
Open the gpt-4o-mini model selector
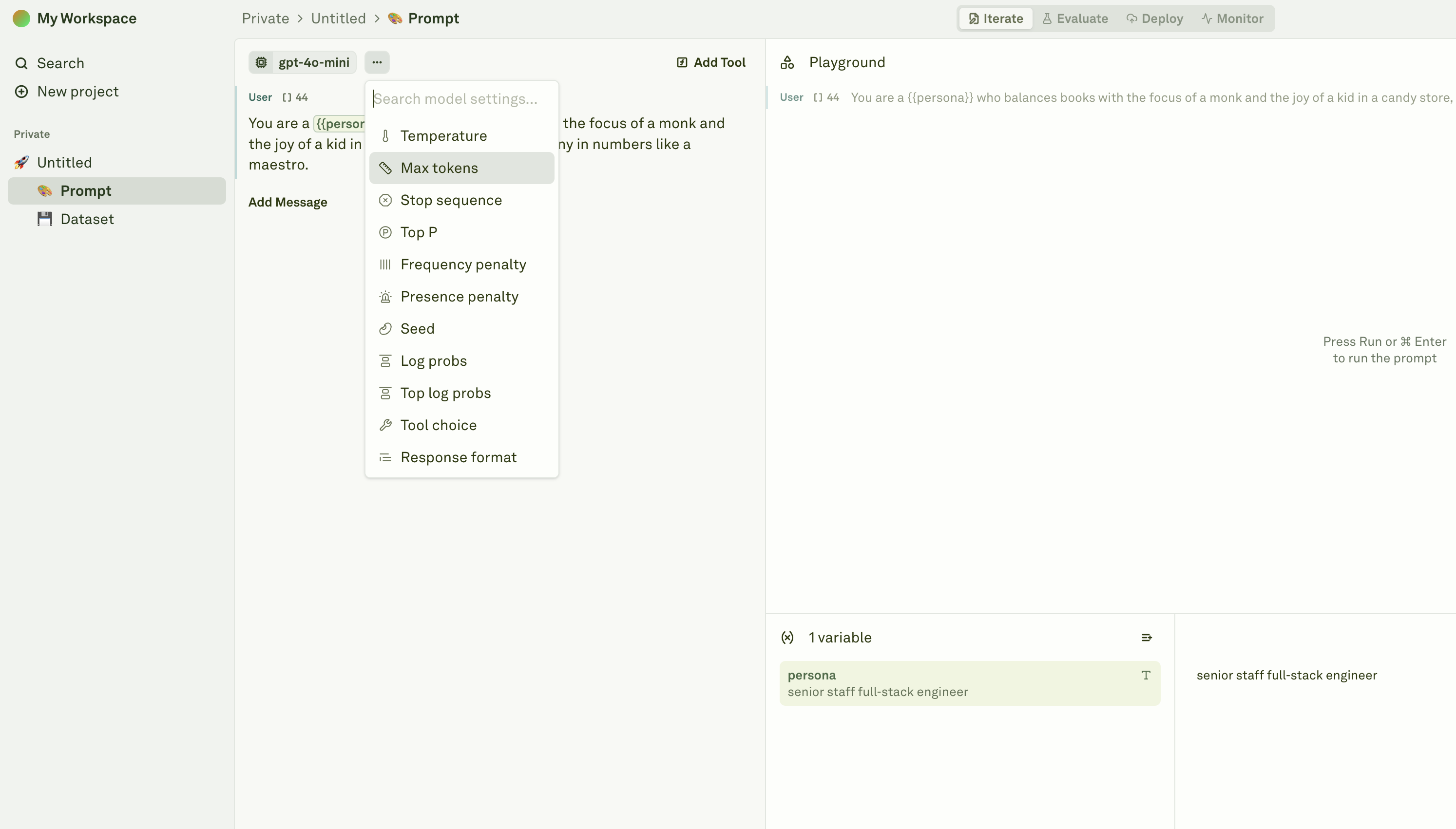click(x=303, y=62)
